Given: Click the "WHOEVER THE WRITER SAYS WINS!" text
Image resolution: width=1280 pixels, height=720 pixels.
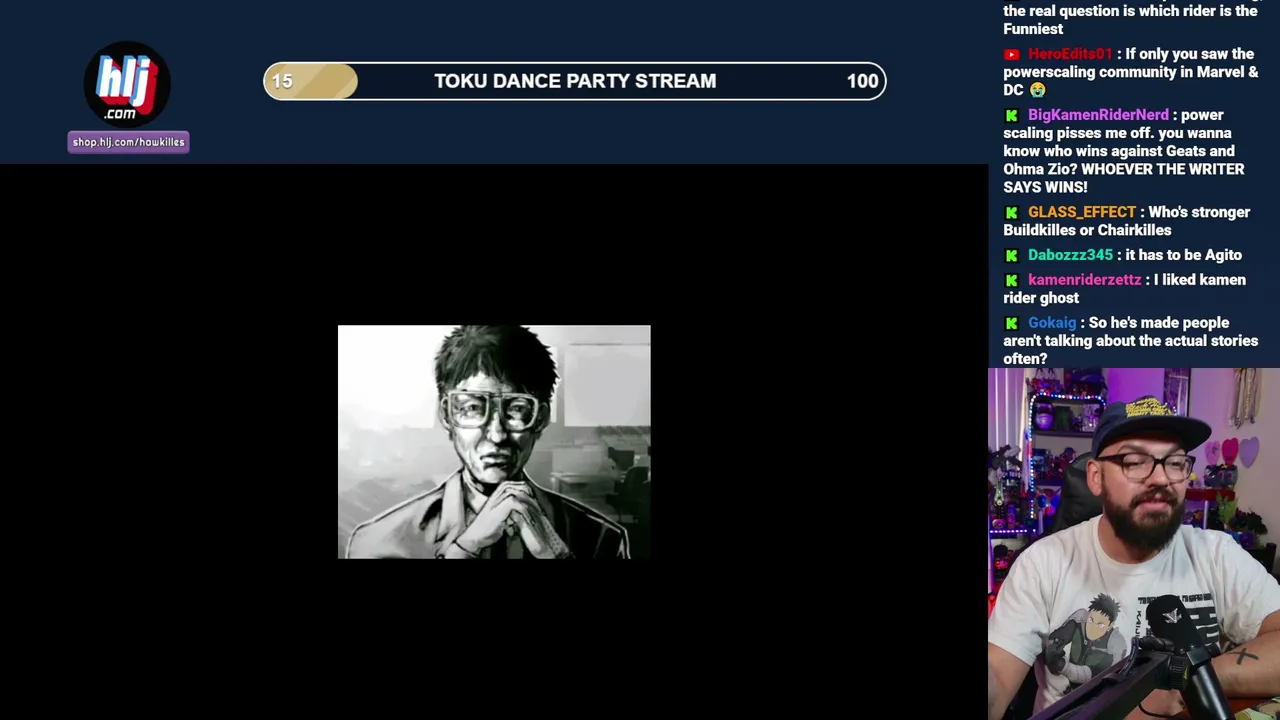Looking at the screenshot, I should 1124,178.
